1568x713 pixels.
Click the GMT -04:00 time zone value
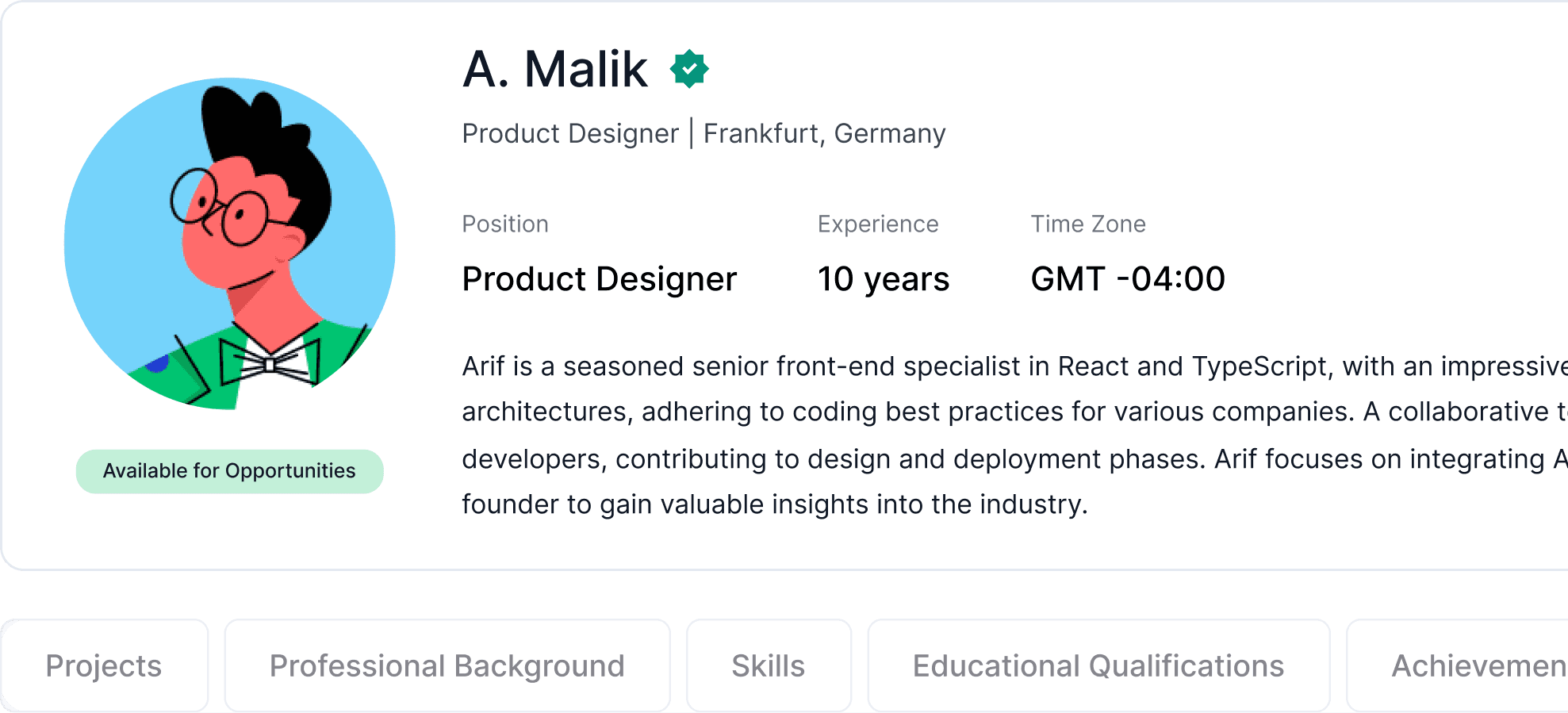point(1128,279)
